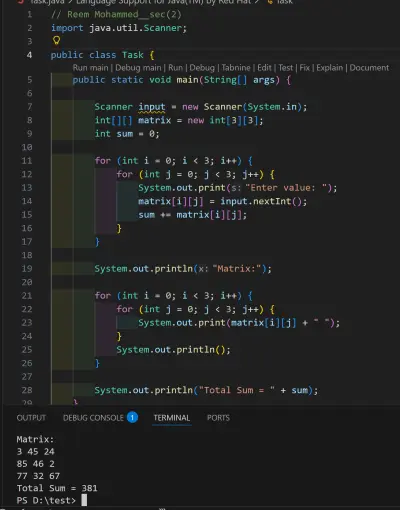Click the Debug code lens above main

(202, 68)
